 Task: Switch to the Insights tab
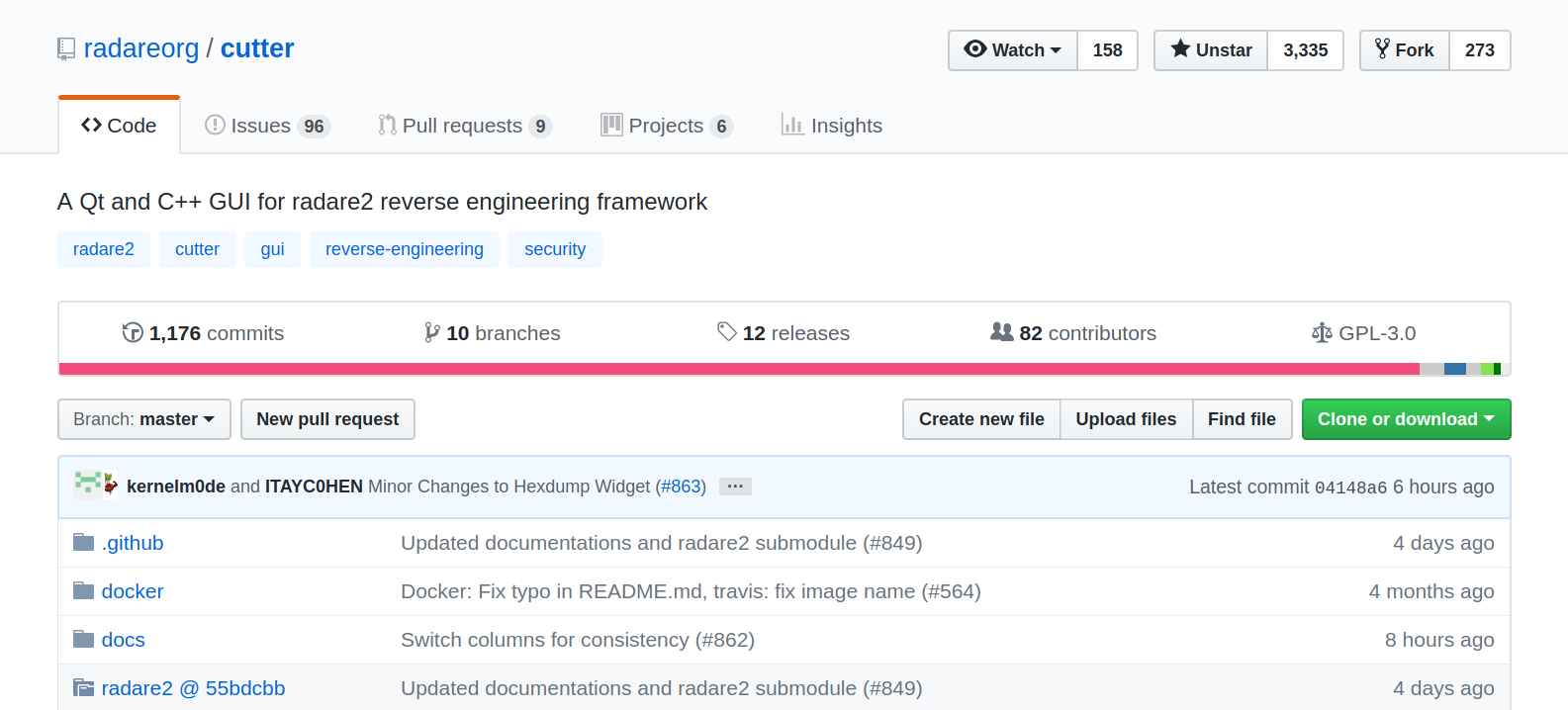[832, 126]
